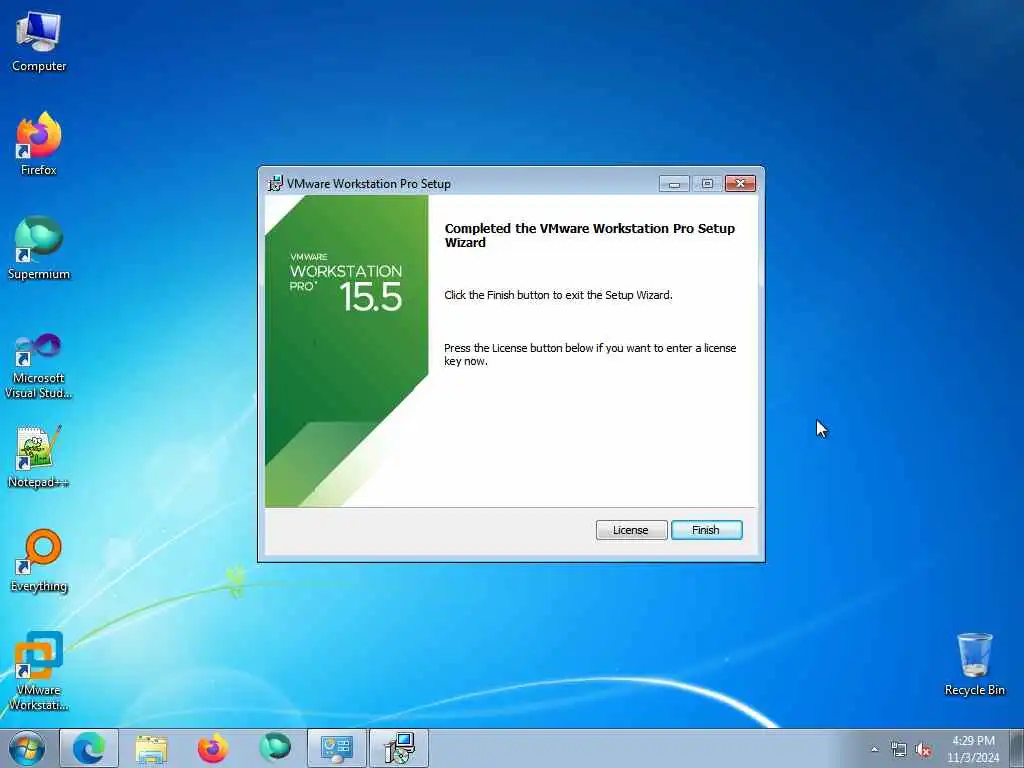Select the Everything search desktop shortcut
The image size is (1024, 768).
(x=39, y=560)
